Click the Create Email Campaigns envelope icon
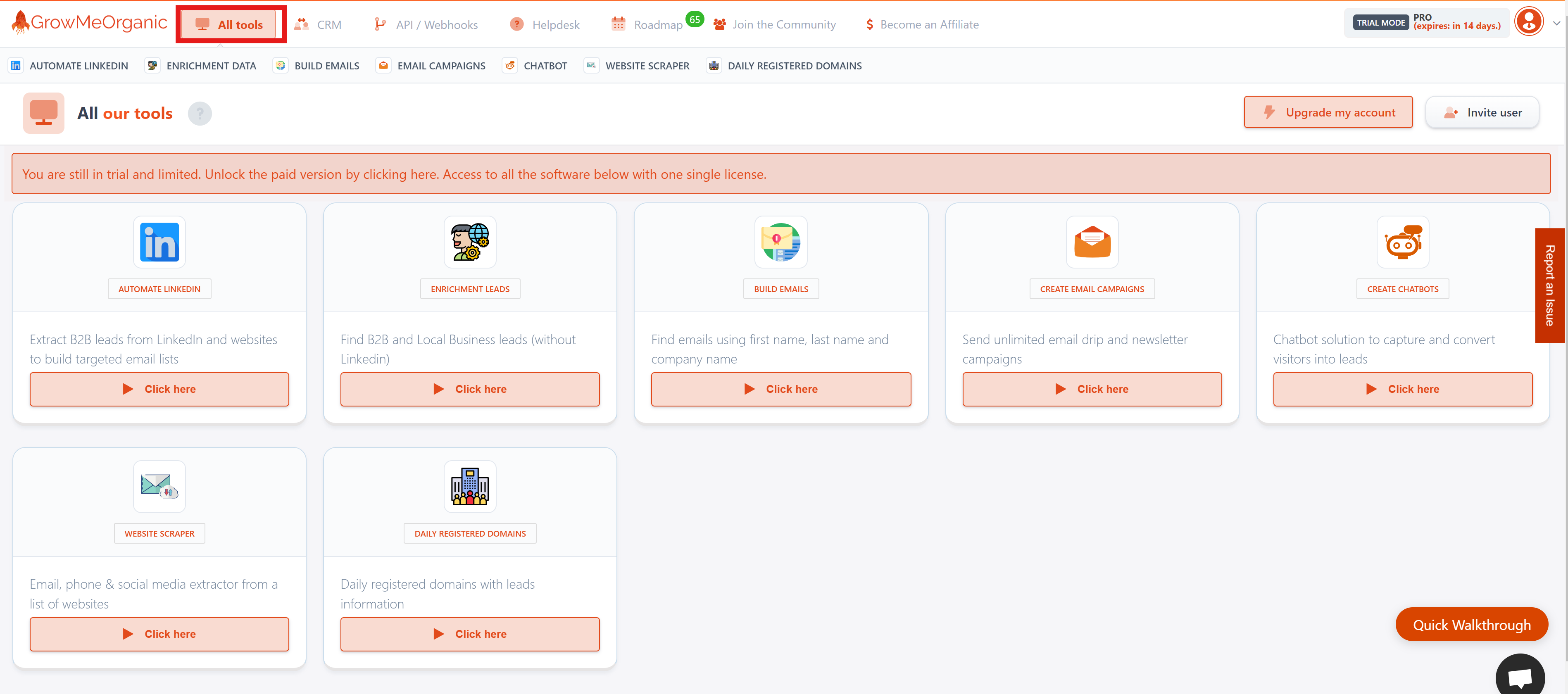The image size is (1568, 694). click(x=1092, y=242)
